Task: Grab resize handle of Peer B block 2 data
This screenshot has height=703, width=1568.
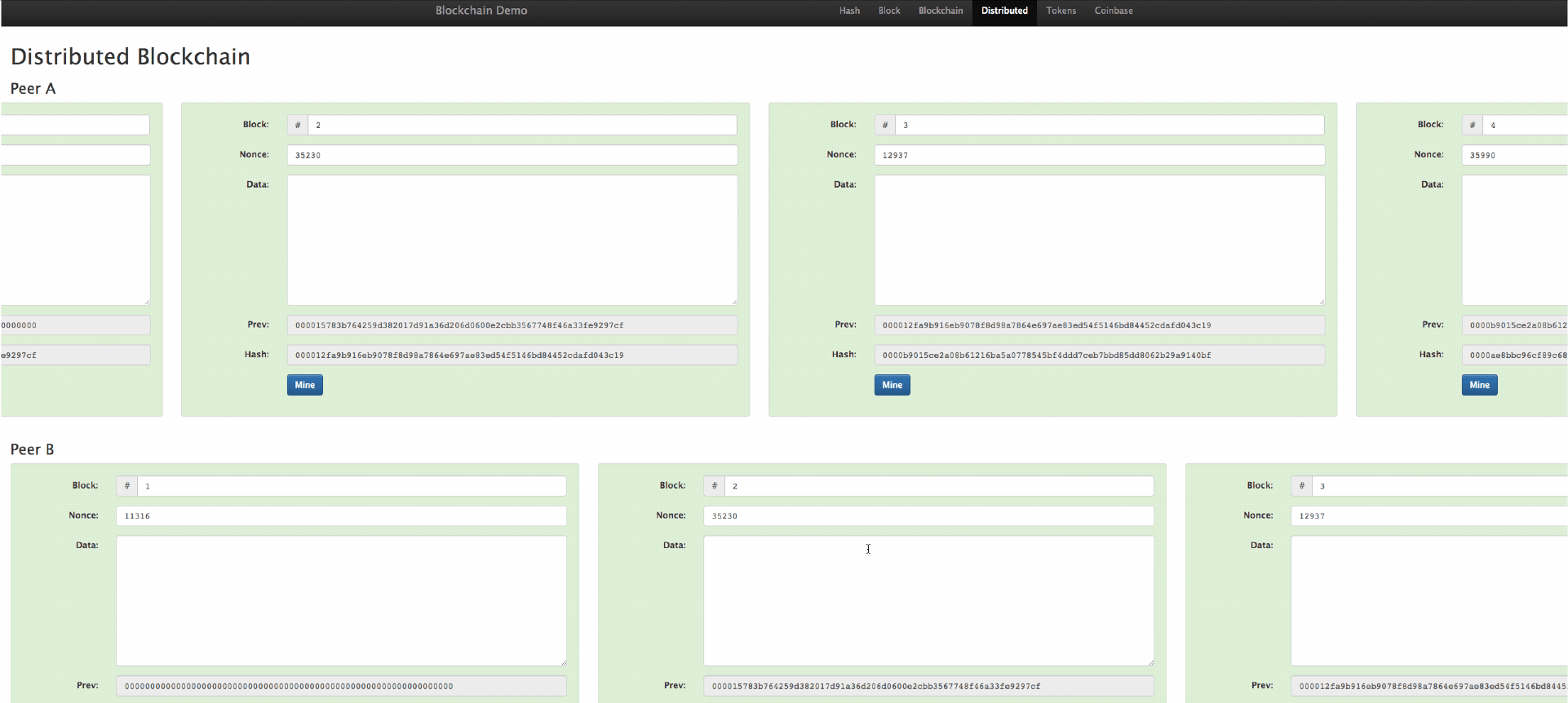Action: pos(1149,661)
